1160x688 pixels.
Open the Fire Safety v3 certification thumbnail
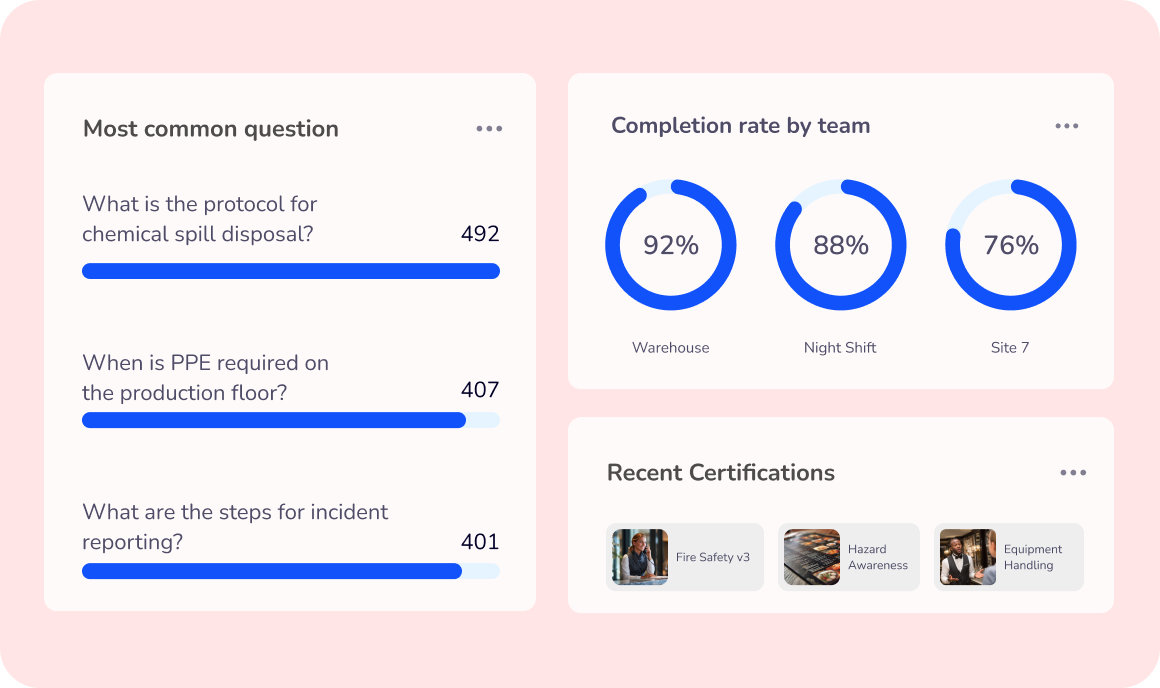[640, 557]
